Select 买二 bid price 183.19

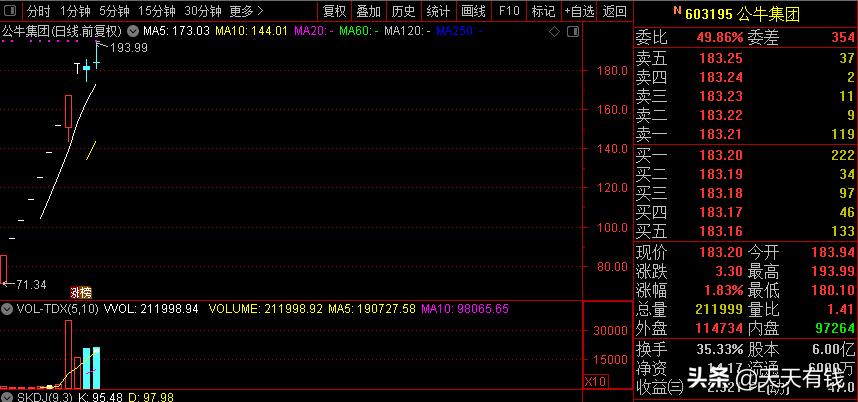pyautogui.click(x=721, y=174)
